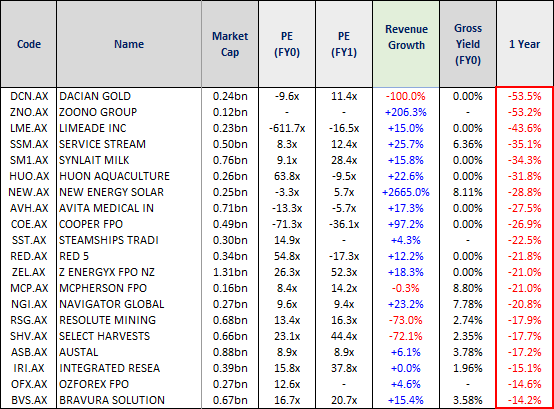Select the Z ENERGYX FPO NZ market cap 1.31bn
Viewport: 554px width, 409px height.
click(230, 272)
